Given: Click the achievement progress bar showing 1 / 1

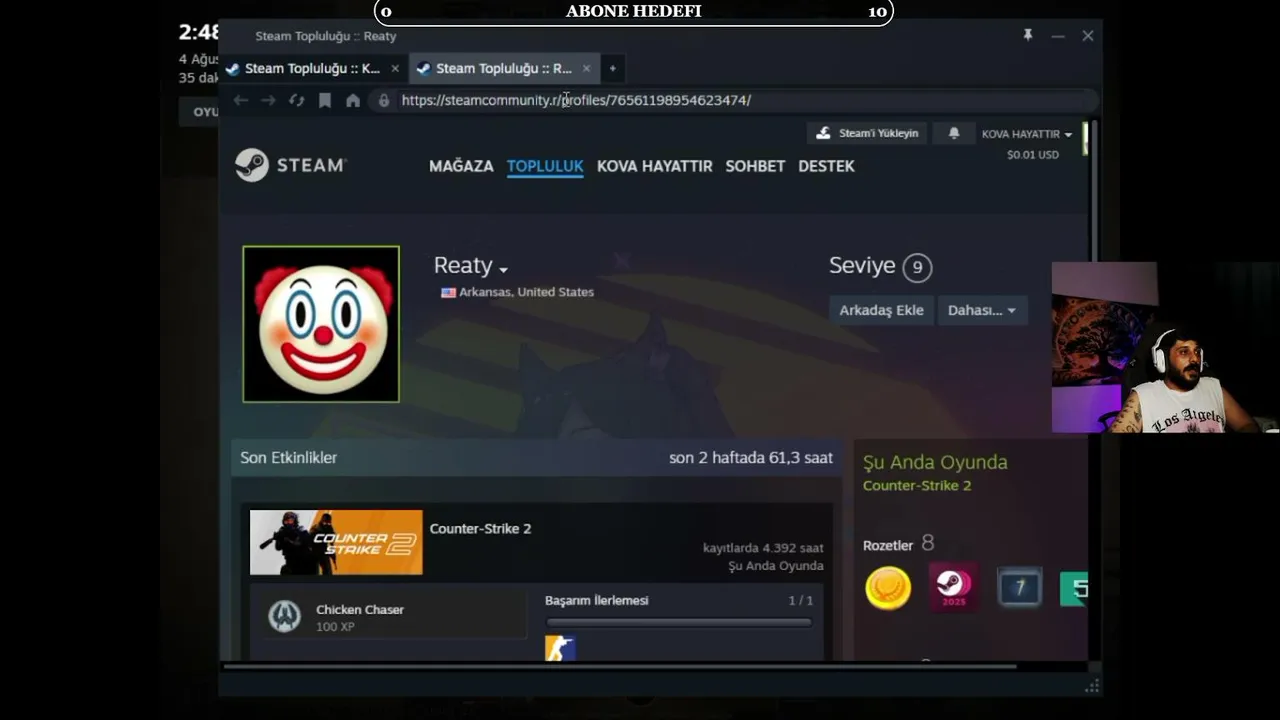Looking at the screenshot, I should [679, 622].
